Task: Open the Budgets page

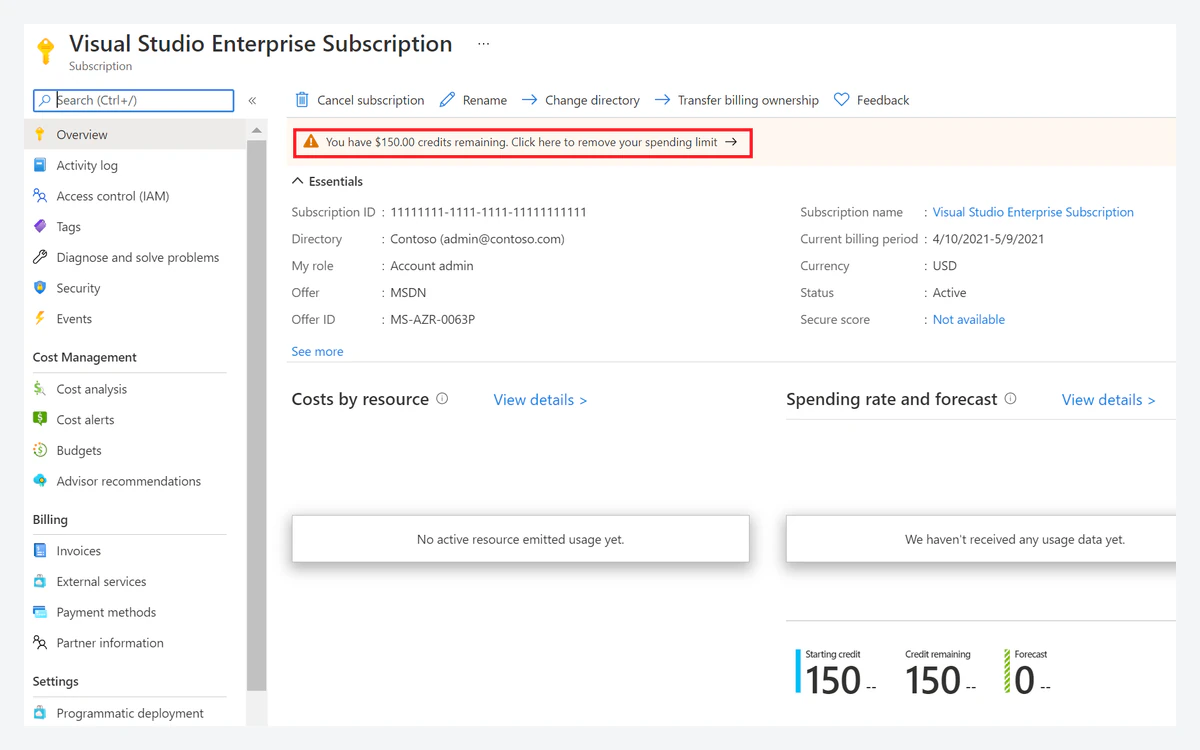Action: point(134,450)
